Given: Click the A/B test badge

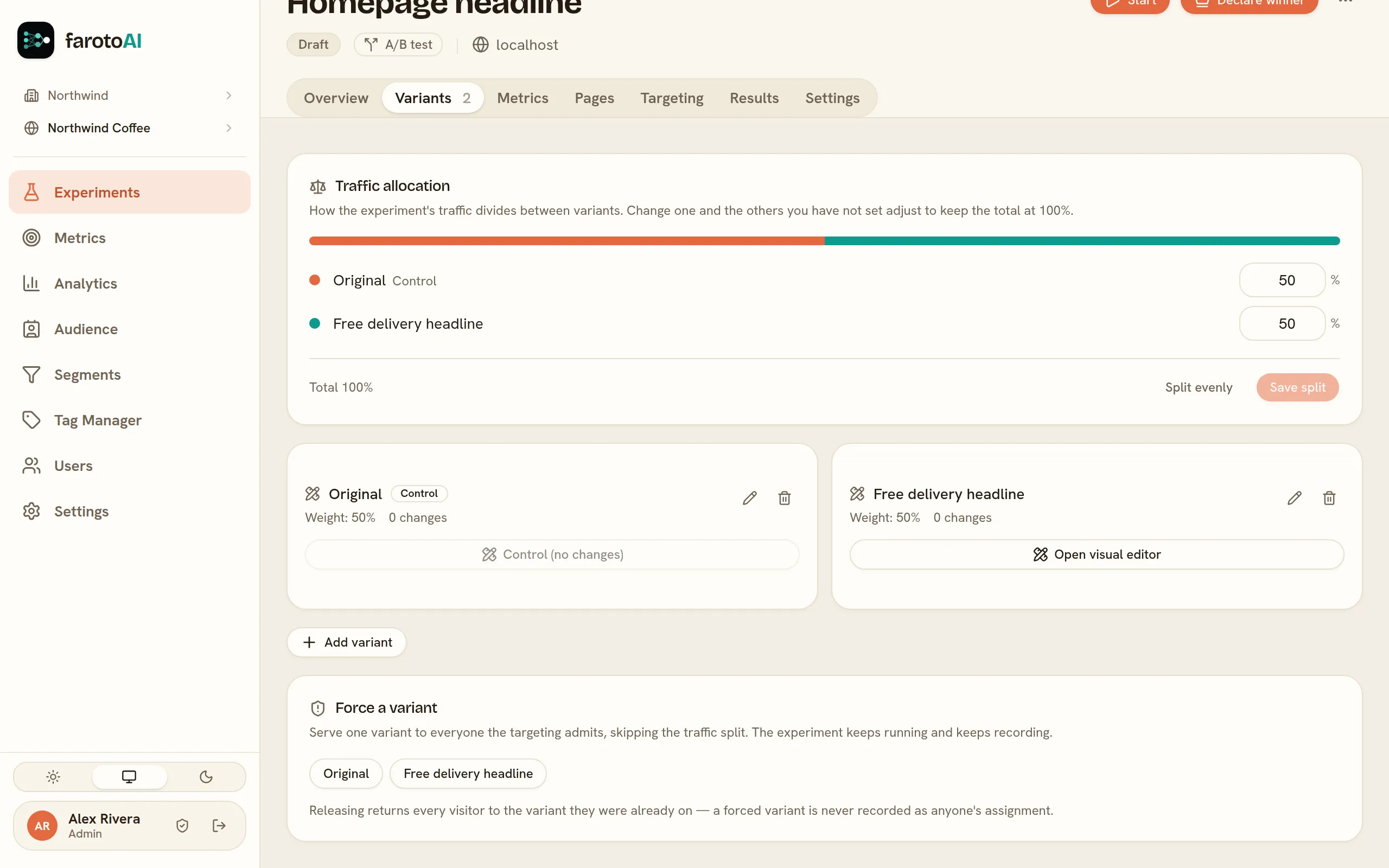Looking at the screenshot, I should coord(398,45).
